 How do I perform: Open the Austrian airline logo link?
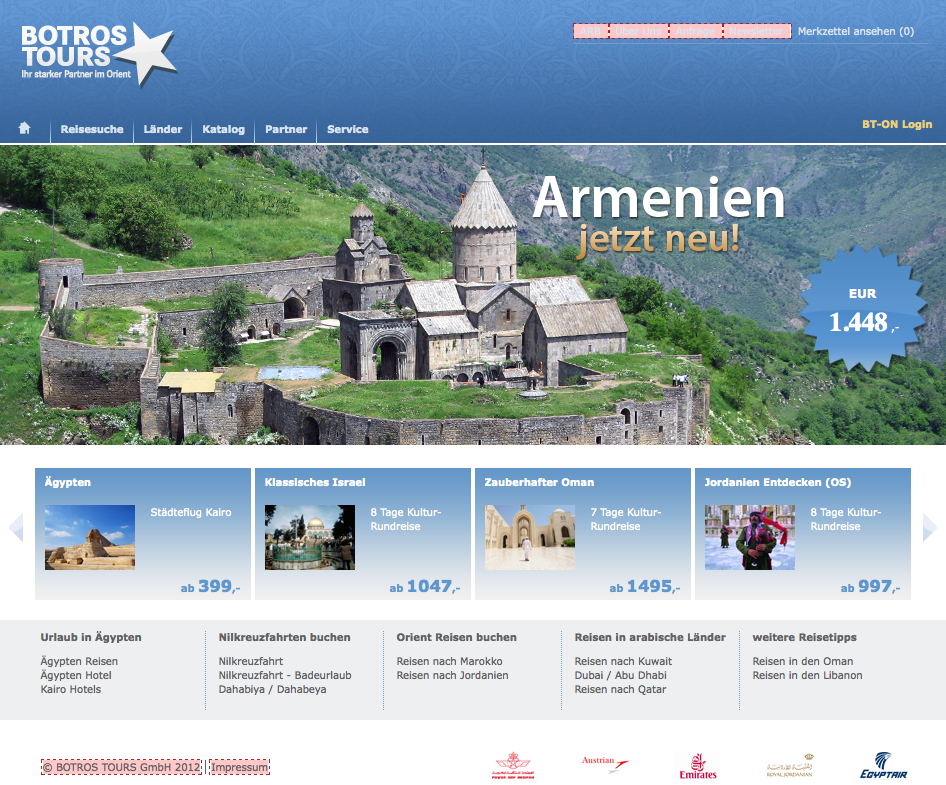[x=605, y=765]
